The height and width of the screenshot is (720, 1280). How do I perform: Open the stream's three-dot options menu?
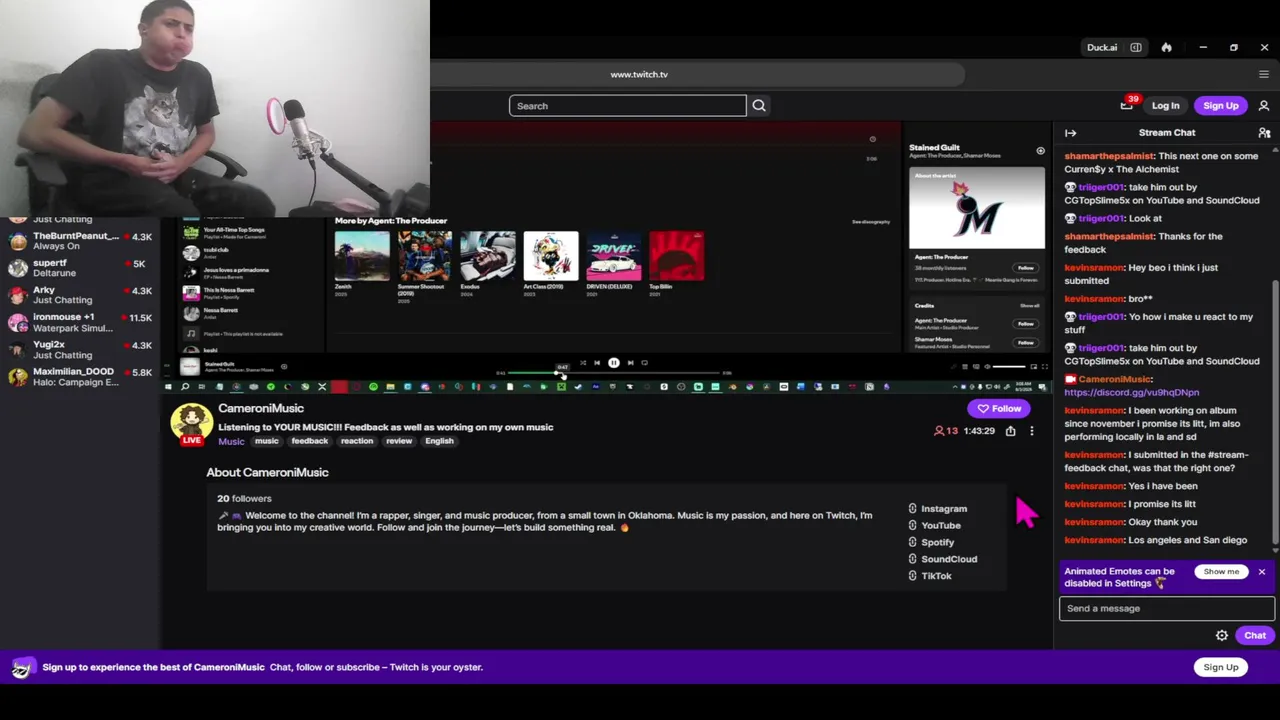(x=1031, y=431)
